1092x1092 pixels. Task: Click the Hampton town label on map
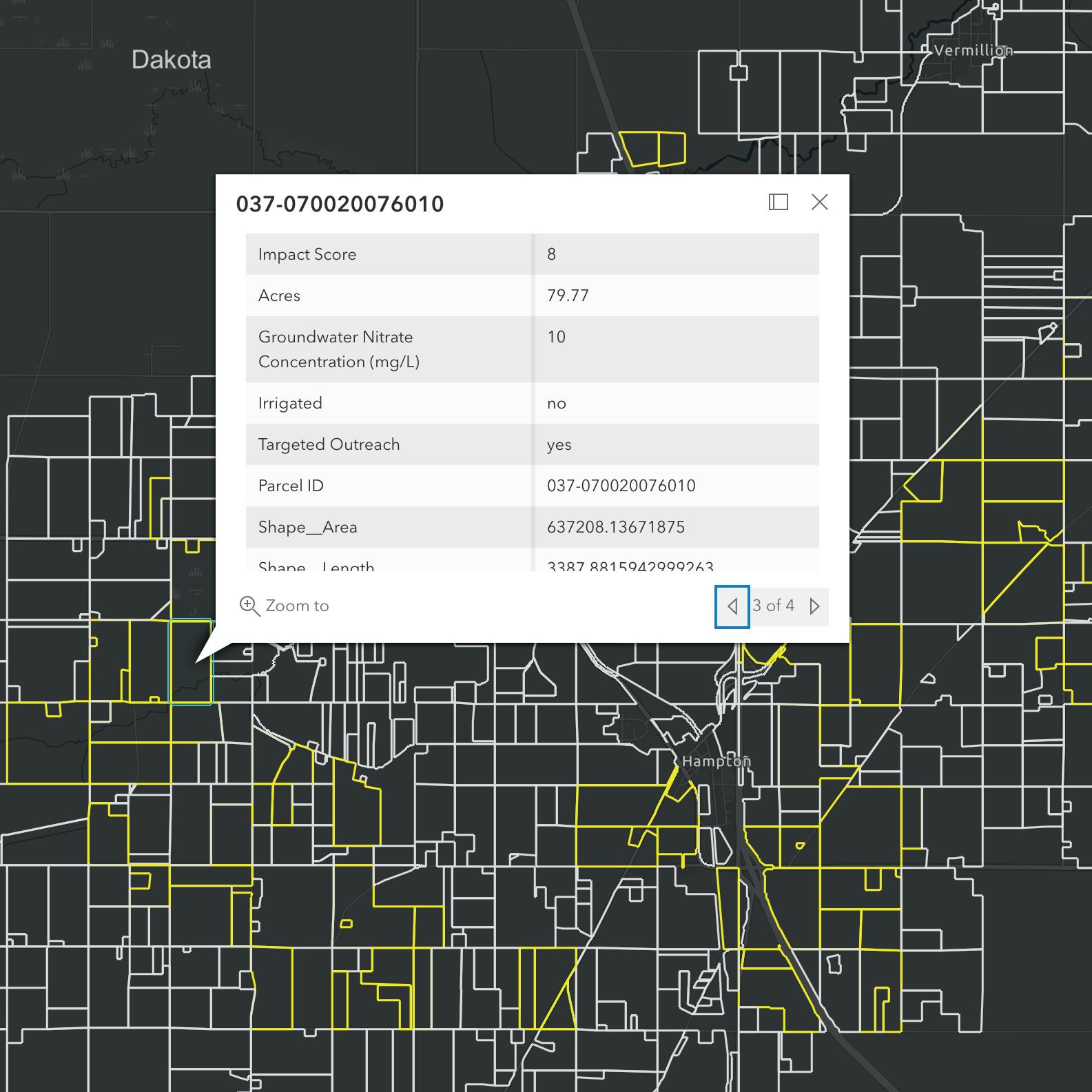coord(716,761)
